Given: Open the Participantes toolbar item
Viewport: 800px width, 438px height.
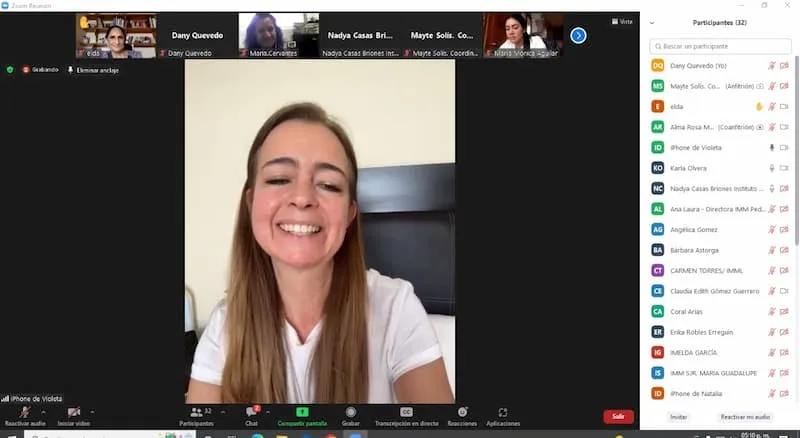Looking at the screenshot, I should [x=197, y=416].
